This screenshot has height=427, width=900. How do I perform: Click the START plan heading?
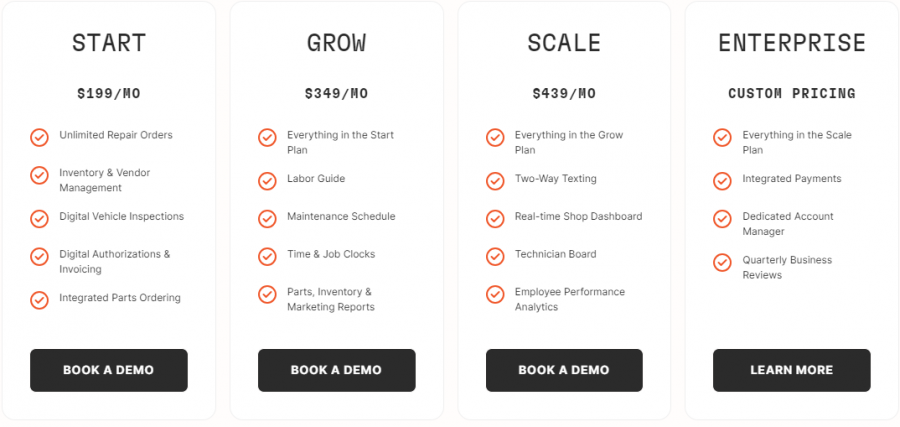(x=108, y=43)
